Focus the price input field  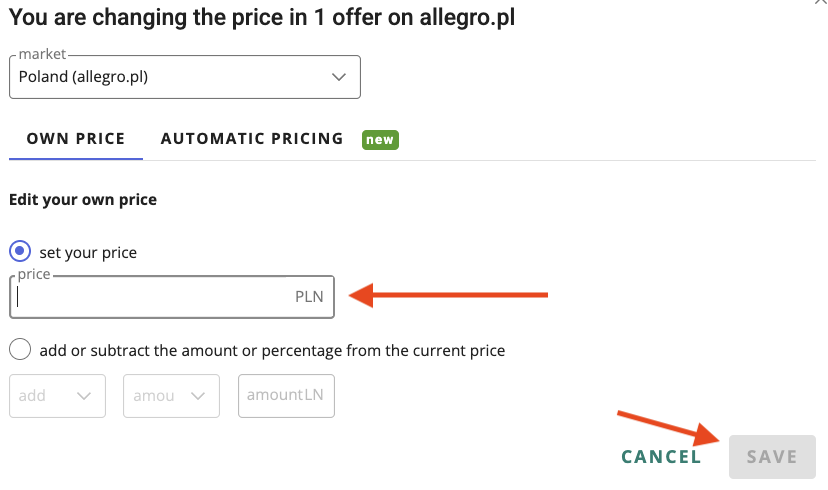(x=150, y=297)
